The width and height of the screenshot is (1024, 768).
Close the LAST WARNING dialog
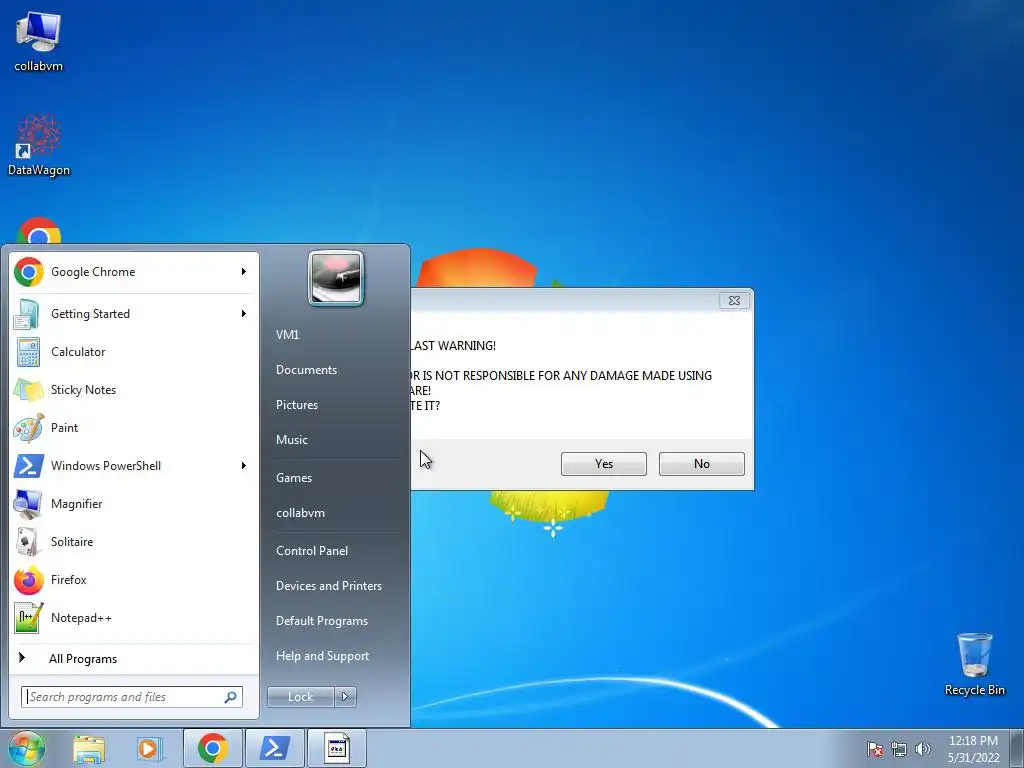pos(734,300)
